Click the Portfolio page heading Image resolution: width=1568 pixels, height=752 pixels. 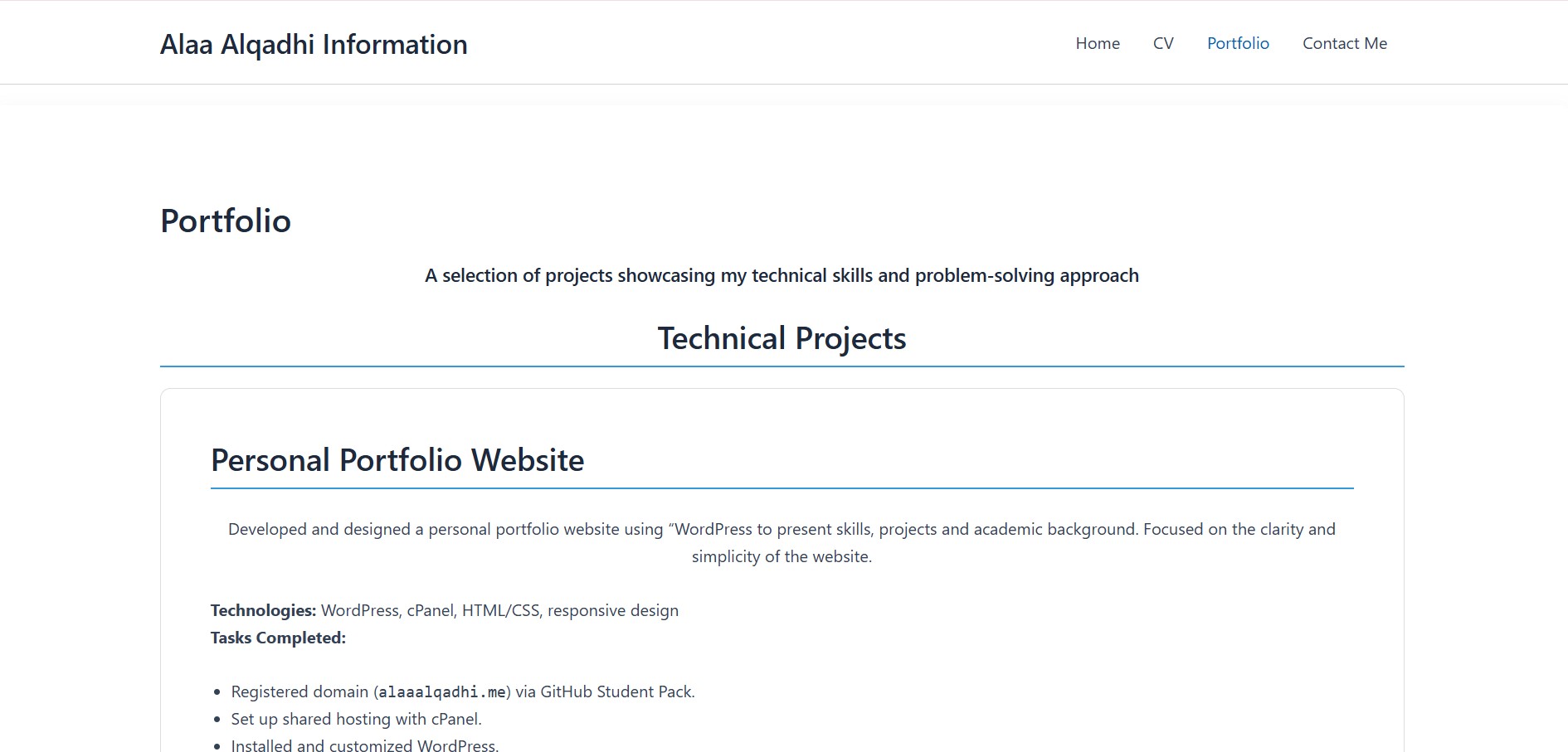coord(226,221)
